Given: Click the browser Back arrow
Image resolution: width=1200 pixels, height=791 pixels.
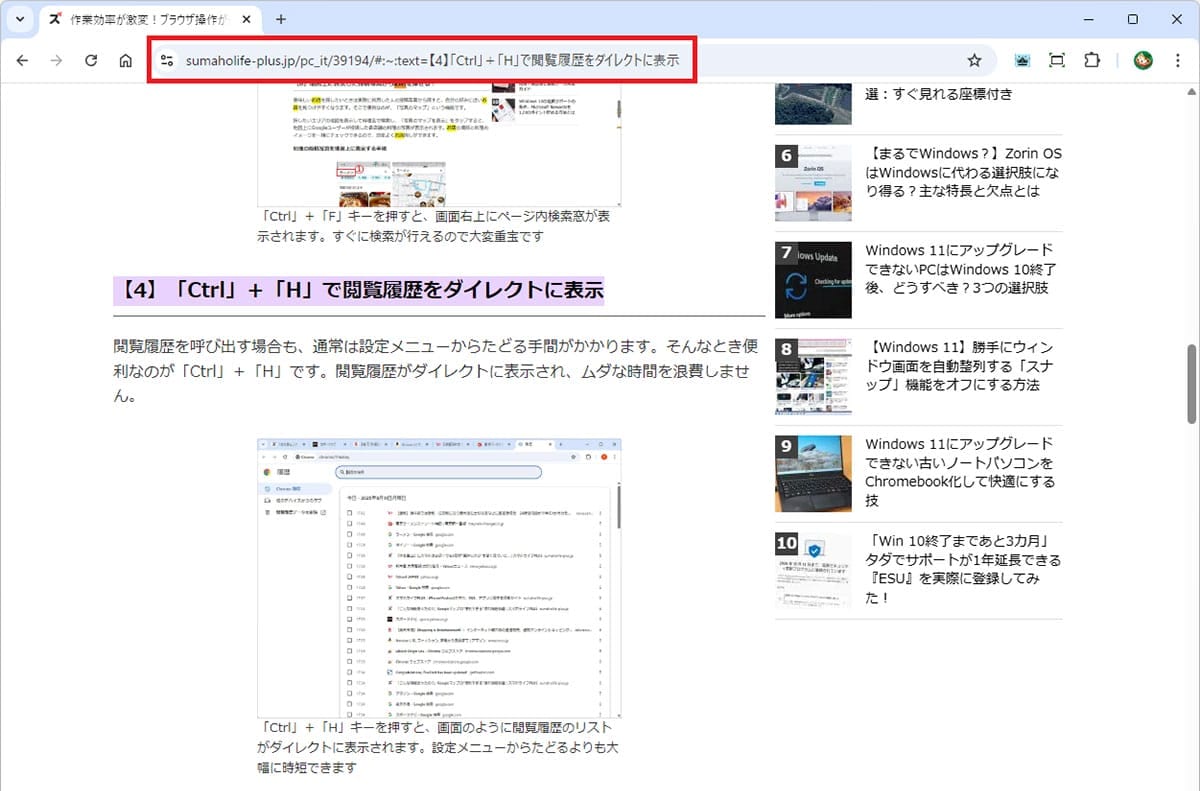Looking at the screenshot, I should (22, 61).
